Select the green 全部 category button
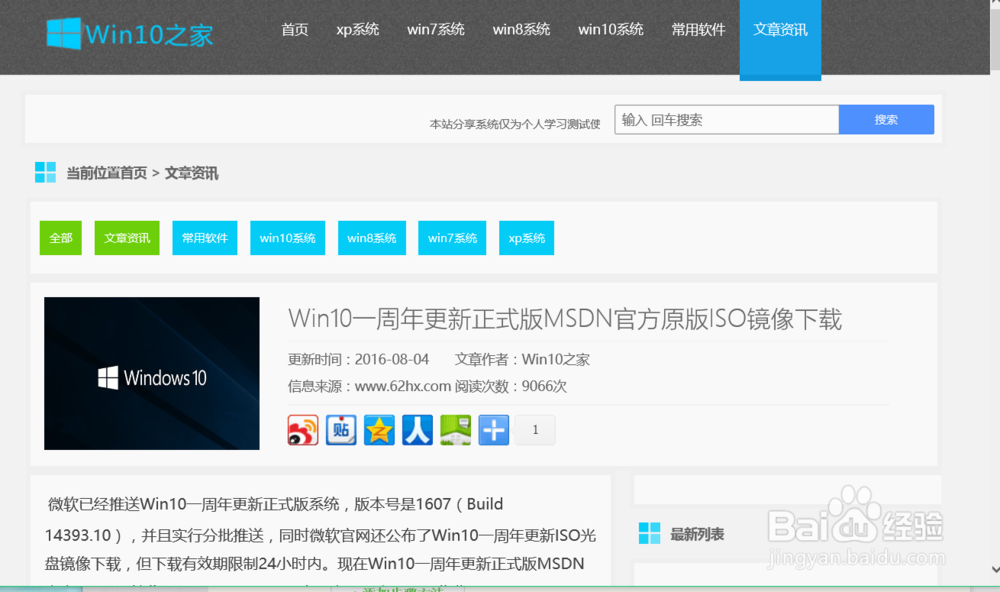The height and width of the screenshot is (592, 1000). [x=61, y=238]
